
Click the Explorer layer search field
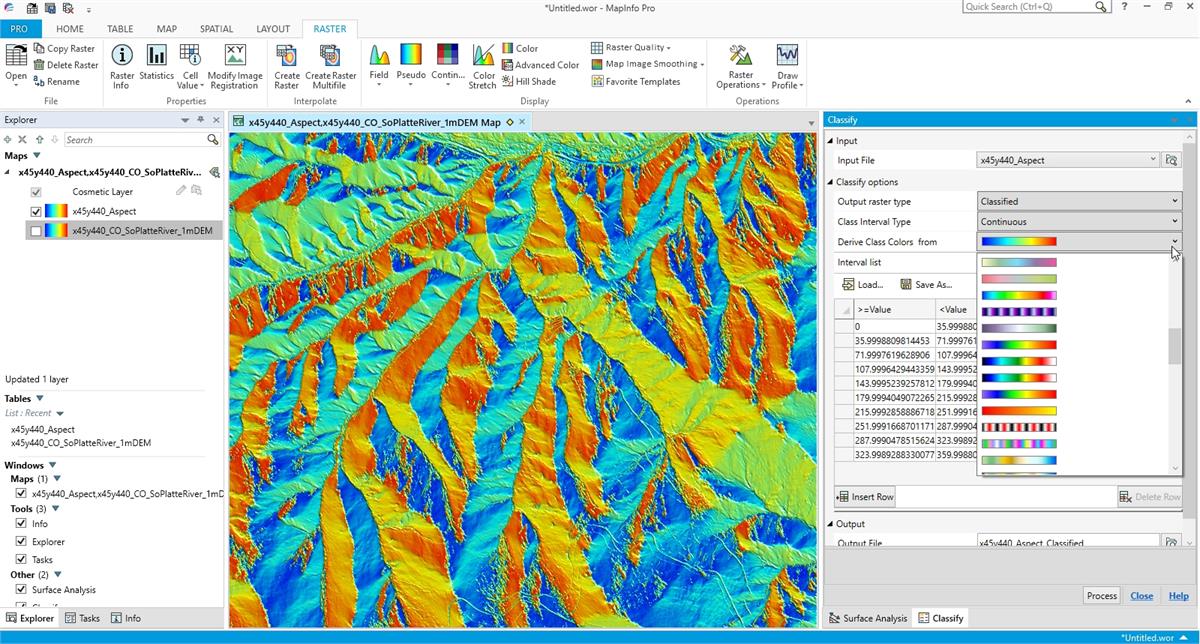click(x=135, y=140)
